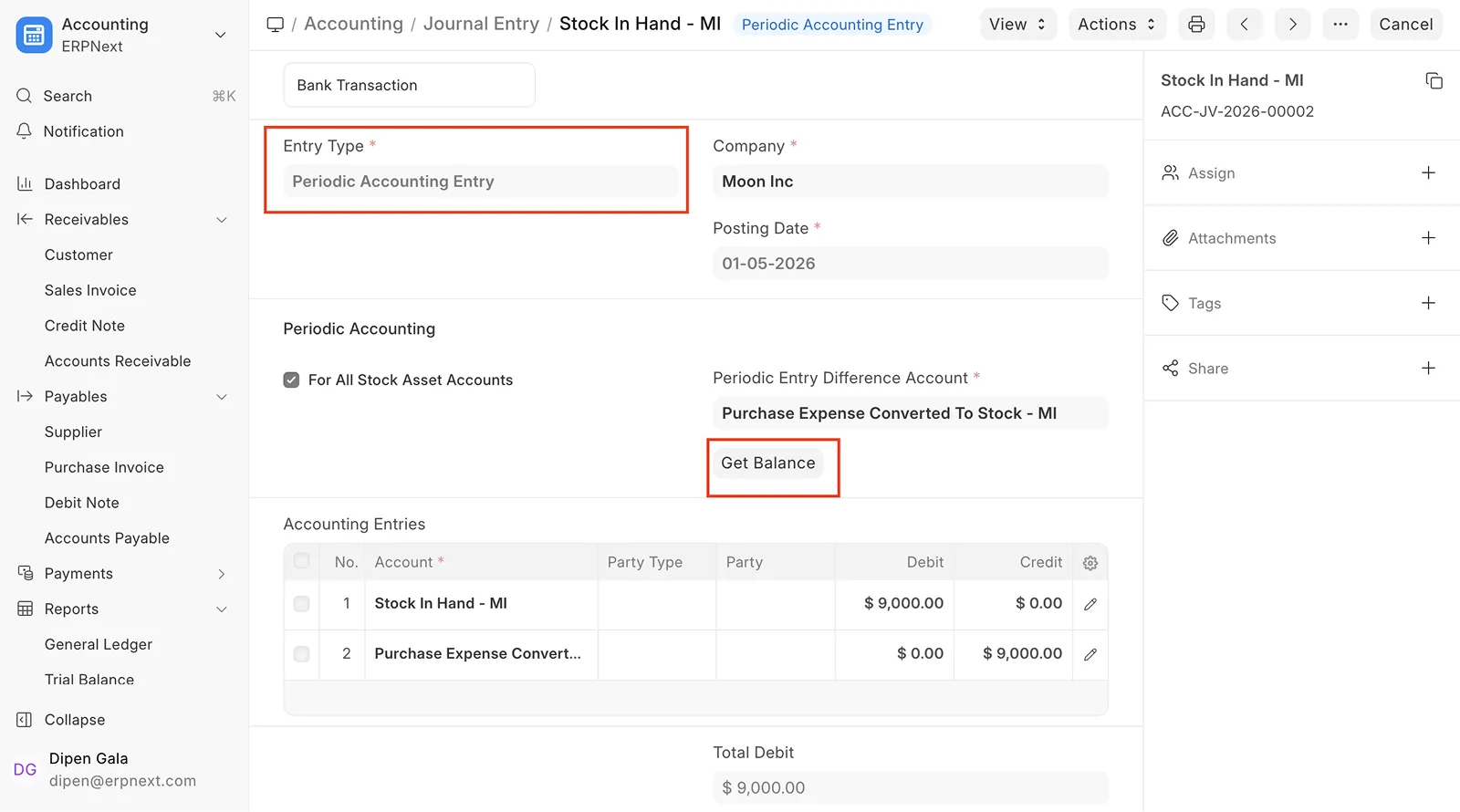
Task: Copy the document name with the copy icon
Action: (1434, 81)
